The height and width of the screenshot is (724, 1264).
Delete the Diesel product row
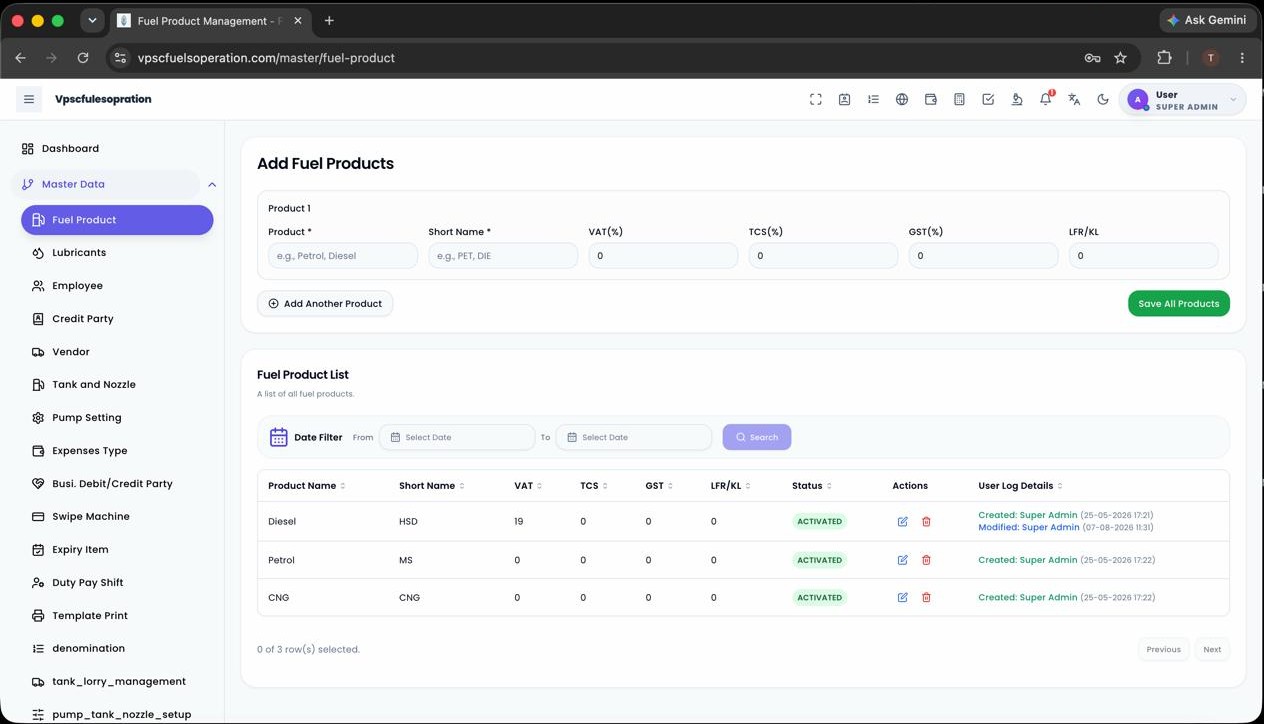pyautogui.click(x=926, y=521)
